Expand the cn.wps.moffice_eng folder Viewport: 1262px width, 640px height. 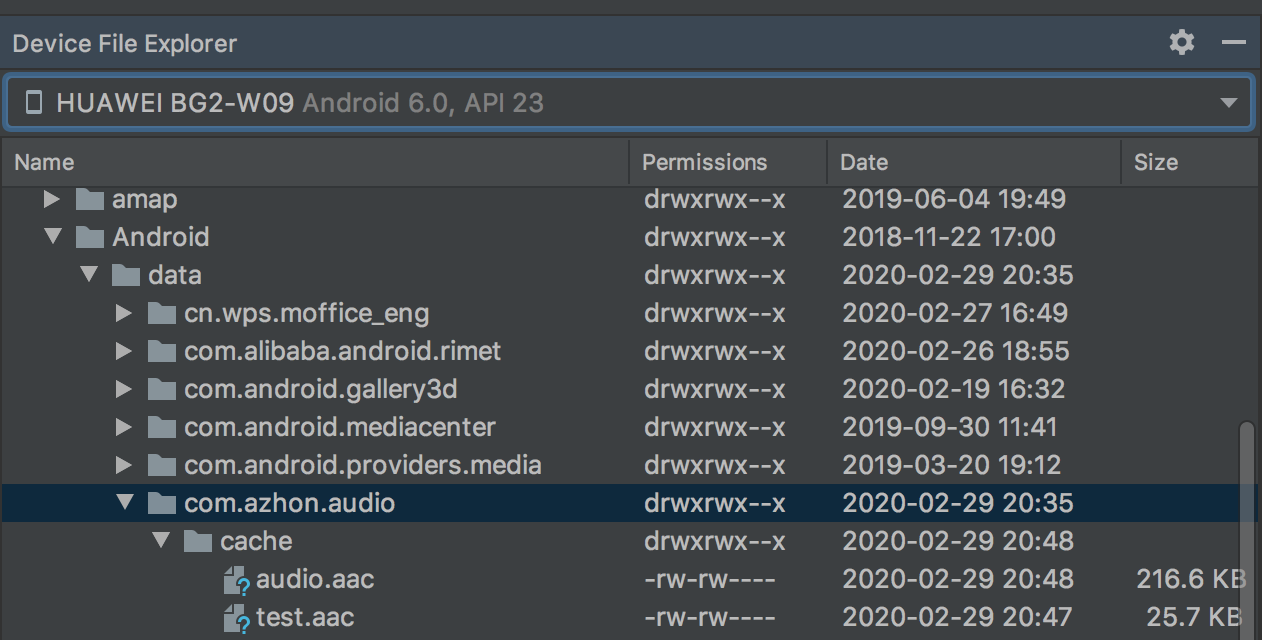(124, 313)
